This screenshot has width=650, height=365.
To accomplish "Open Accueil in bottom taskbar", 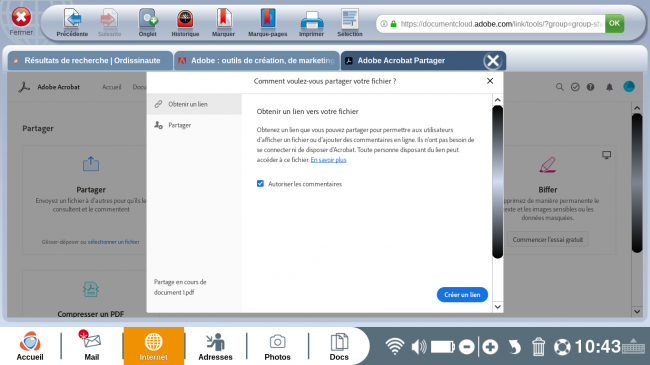I will tap(30, 346).
